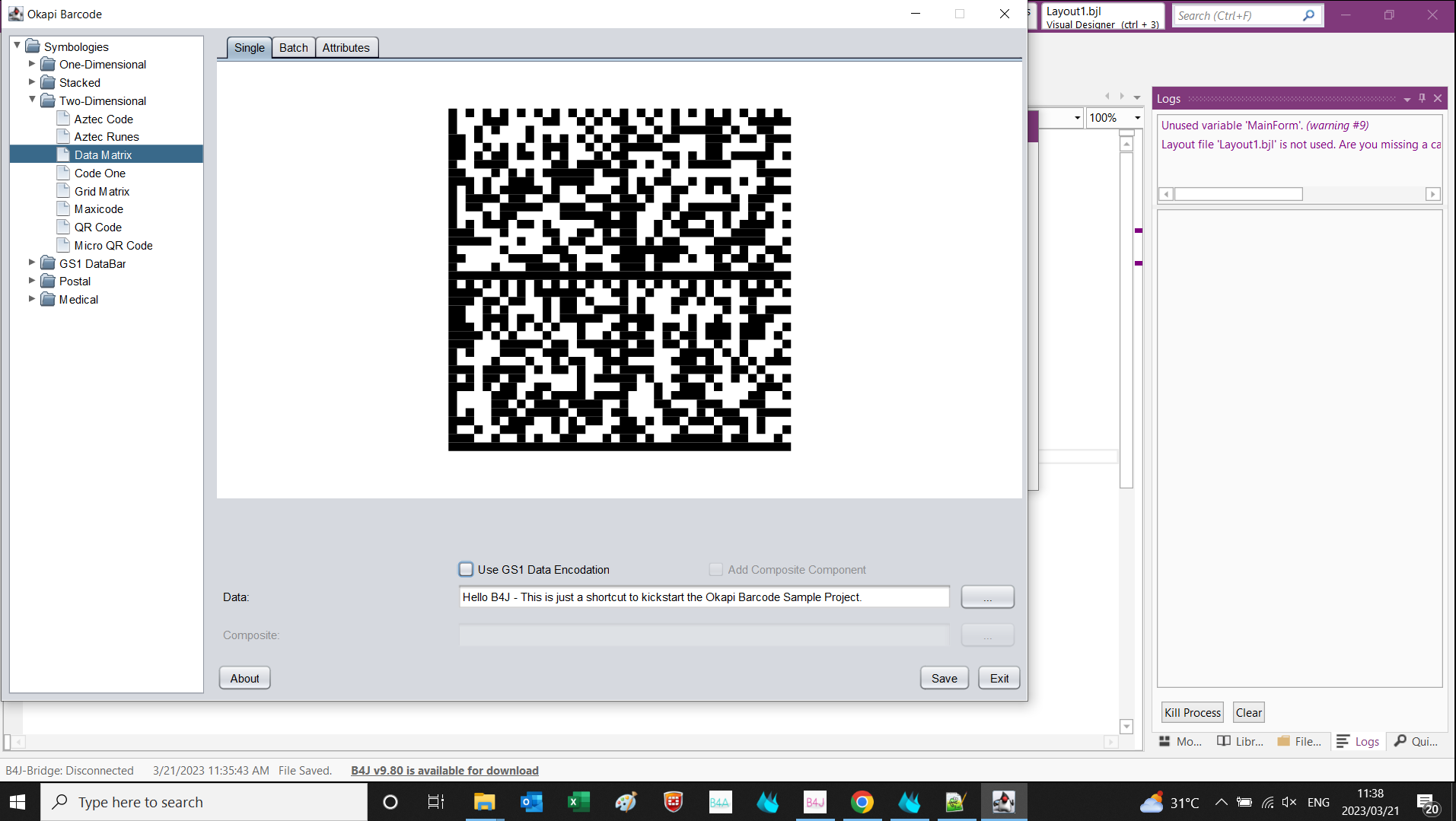Click the Medical folder icon

[48, 299]
